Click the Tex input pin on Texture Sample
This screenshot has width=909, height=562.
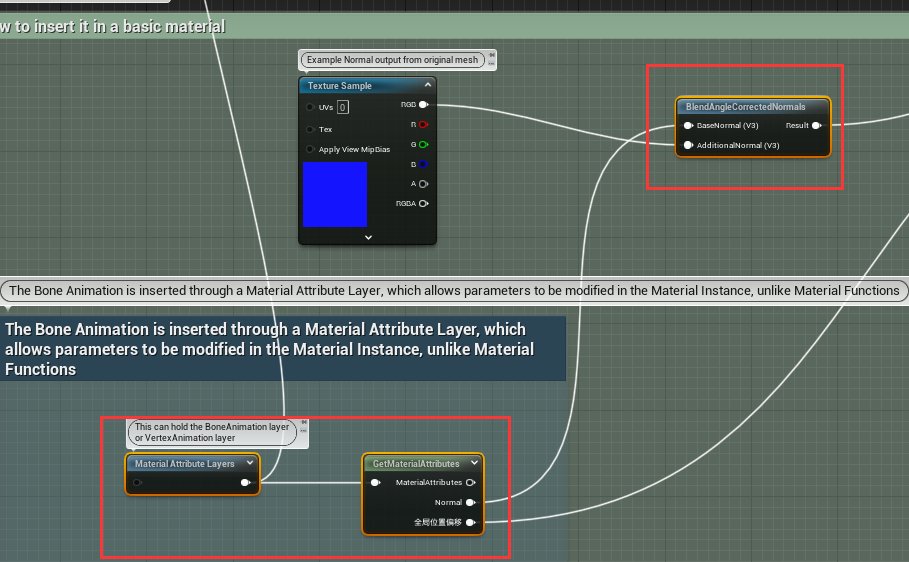310,129
